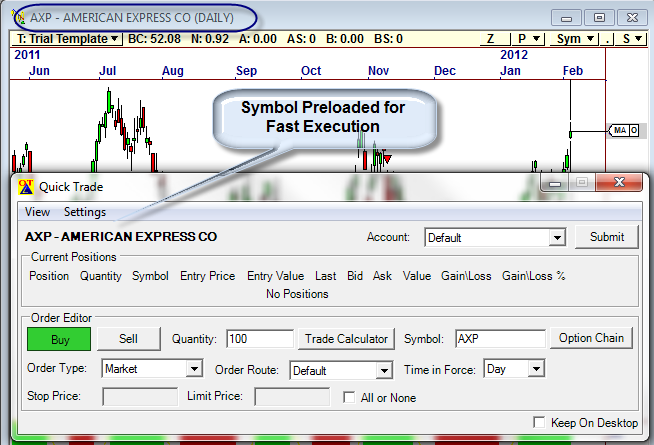Enable the All or None checkbox
654x445 pixels.
click(x=349, y=397)
